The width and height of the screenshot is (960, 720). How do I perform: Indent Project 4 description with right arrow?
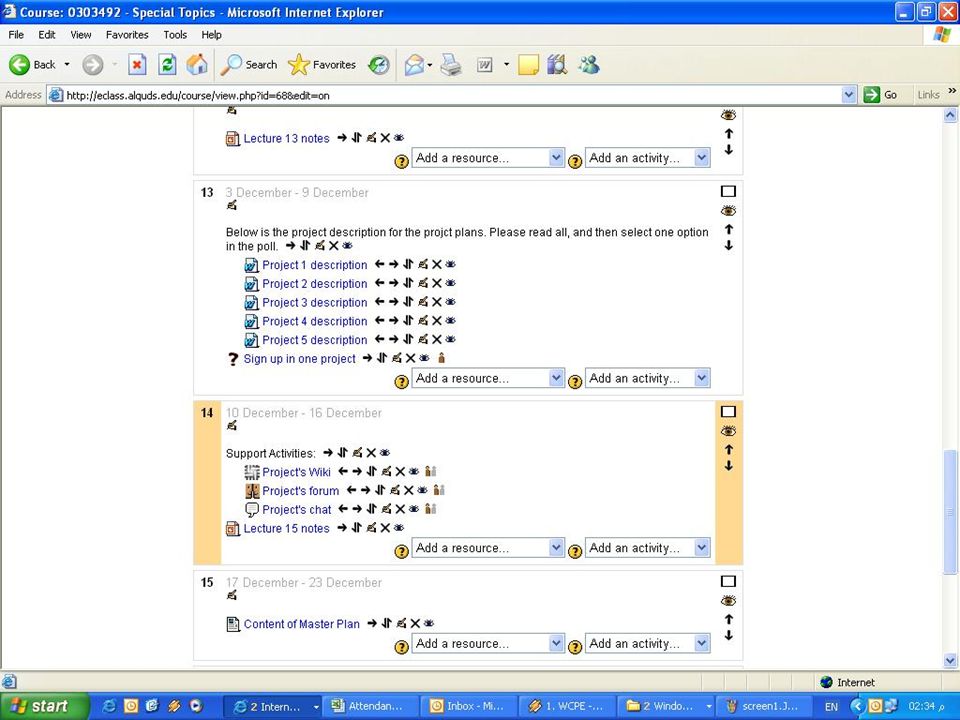coord(394,321)
